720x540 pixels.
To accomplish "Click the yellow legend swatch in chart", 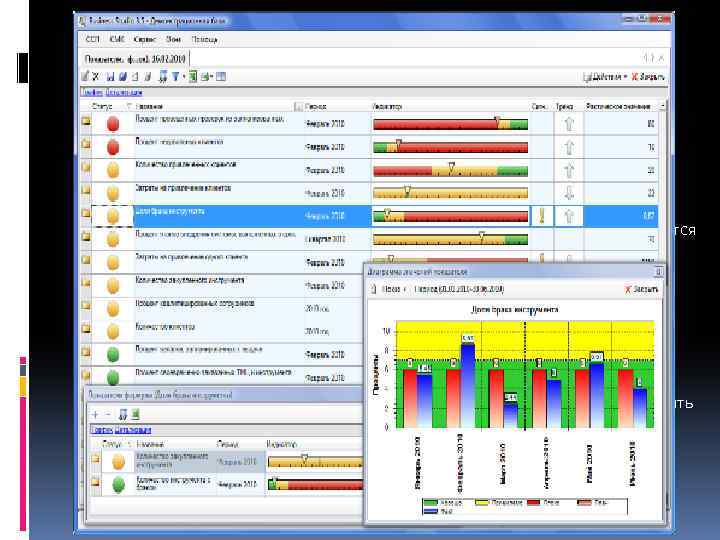I will pos(482,502).
